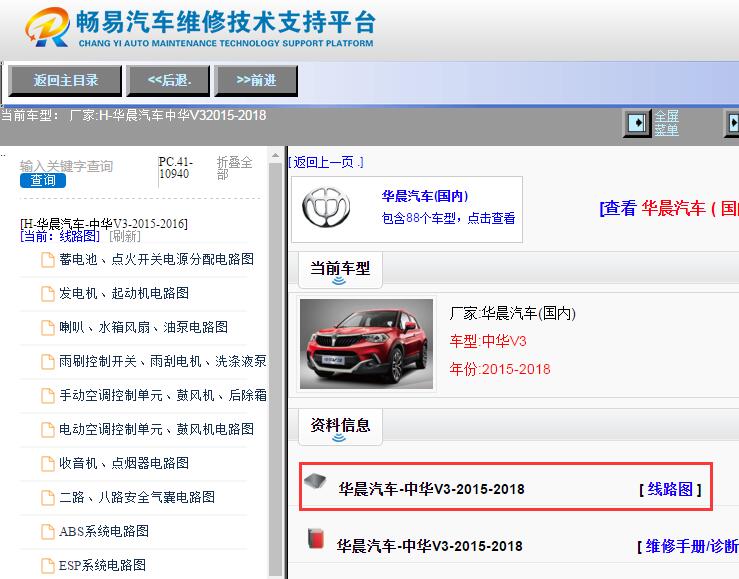The height and width of the screenshot is (579, 739).
Task: Open 二路、八路安全气囊电路图
Action: 137,497
